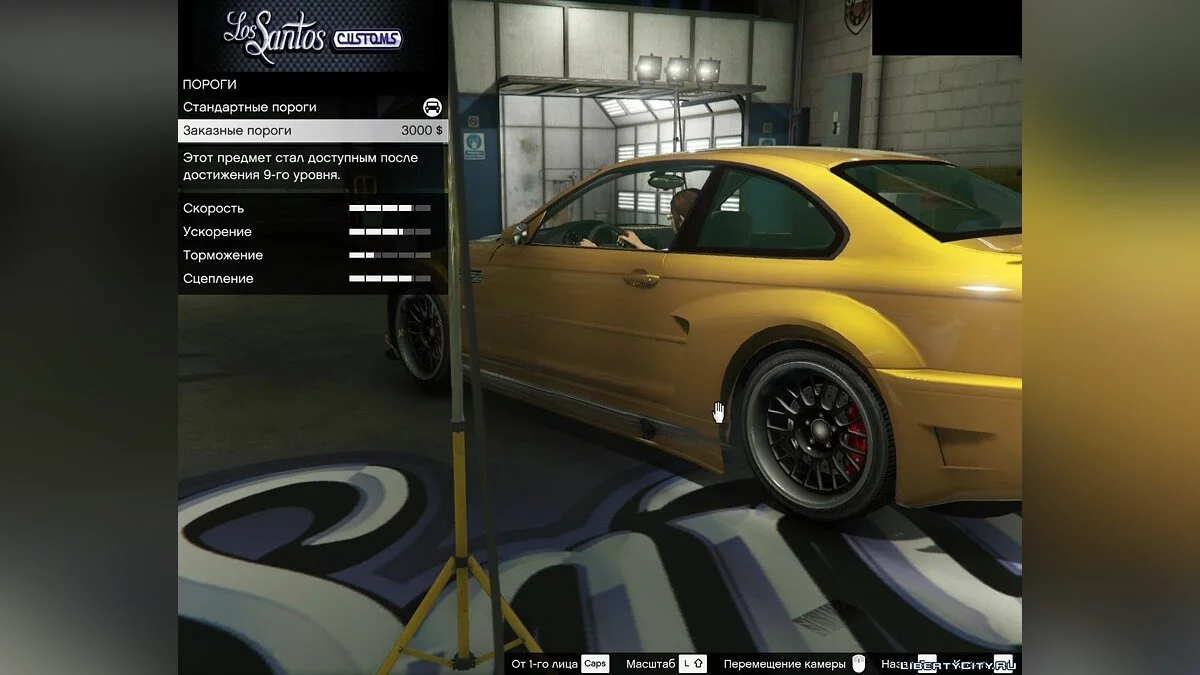Click the Скорость rating bar

389,208
